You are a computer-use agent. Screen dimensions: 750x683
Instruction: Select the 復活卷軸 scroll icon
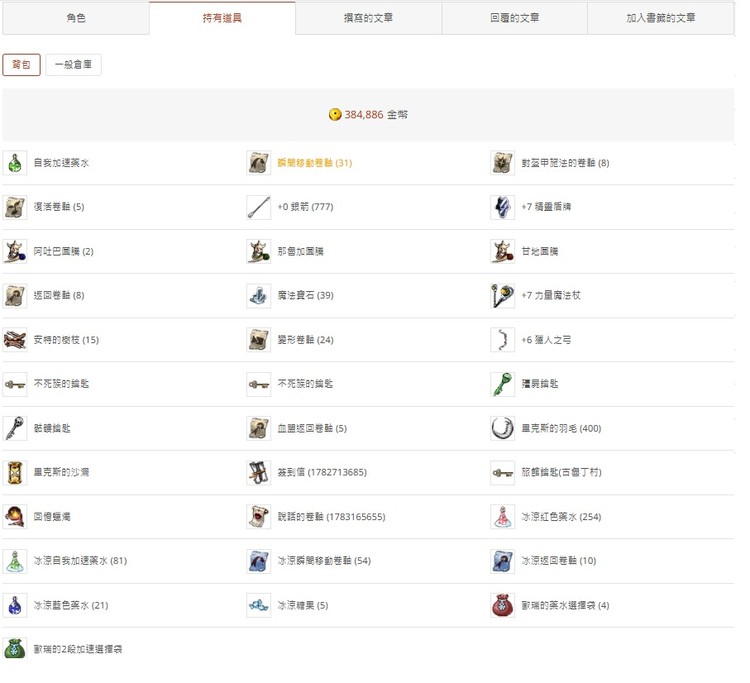(x=15, y=207)
